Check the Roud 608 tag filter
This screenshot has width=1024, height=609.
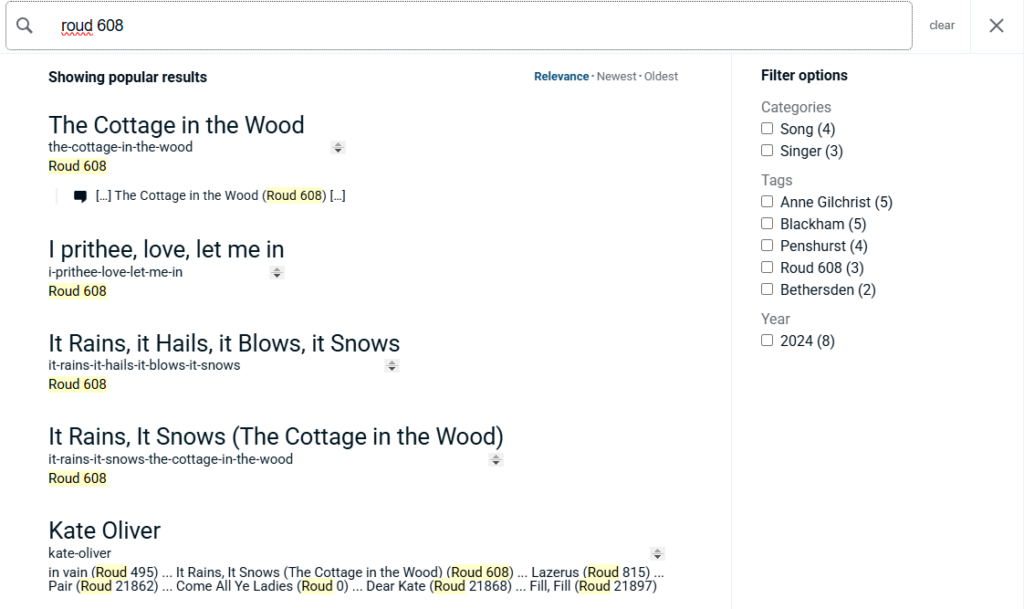point(766,267)
